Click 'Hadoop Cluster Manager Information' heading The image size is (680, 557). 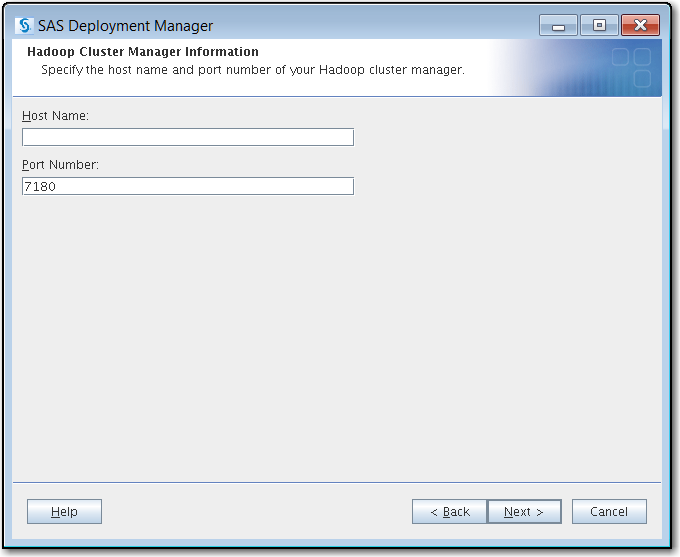[x=143, y=52]
